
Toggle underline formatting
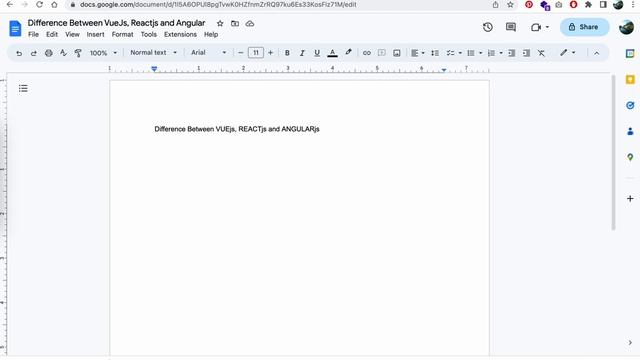317,53
